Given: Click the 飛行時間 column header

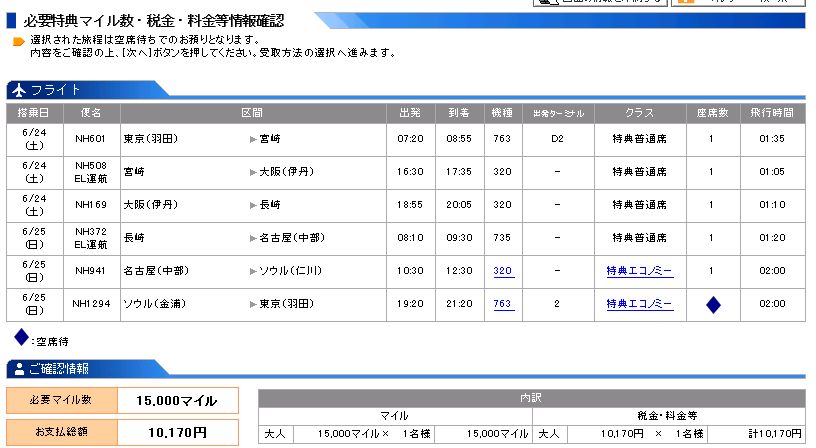Looking at the screenshot, I should (x=772, y=112).
